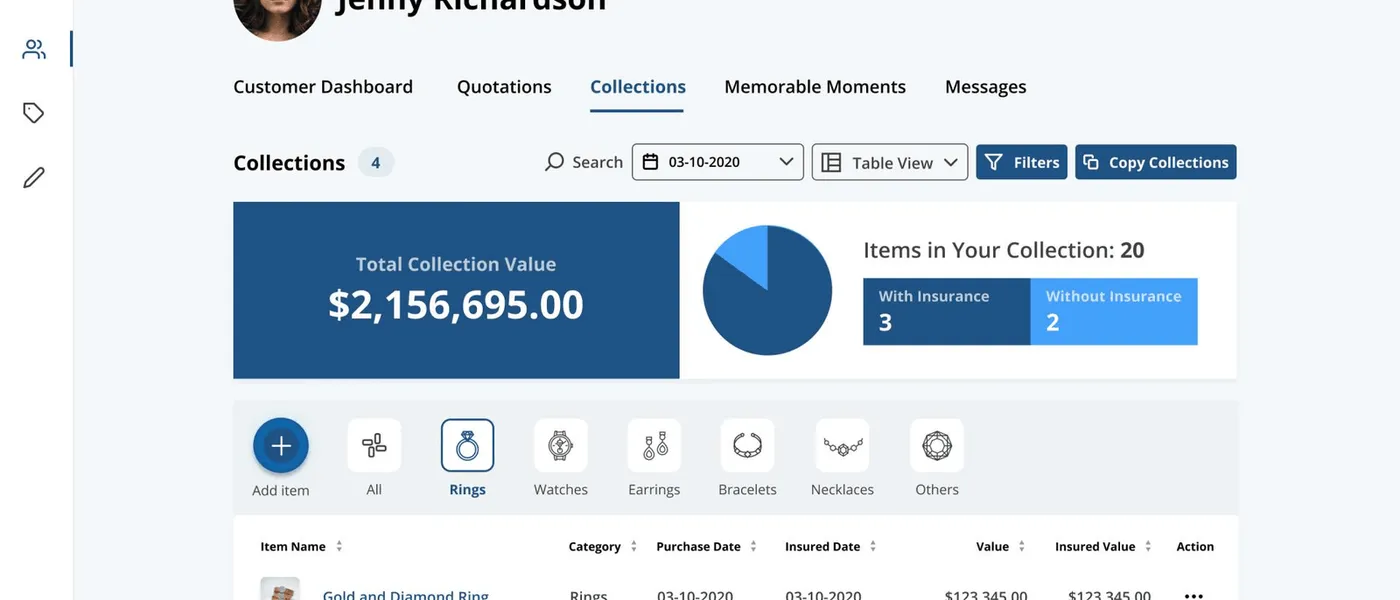Click the Search text field
Image resolution: width=1400 pixels, height=600 pixels.
(598, 162)
